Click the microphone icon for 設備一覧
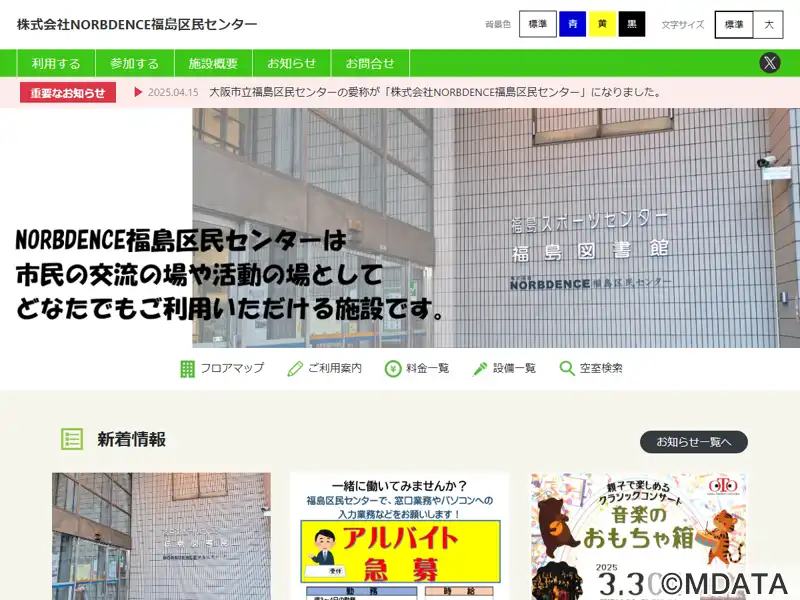800x600 pixels. point(480,368)
